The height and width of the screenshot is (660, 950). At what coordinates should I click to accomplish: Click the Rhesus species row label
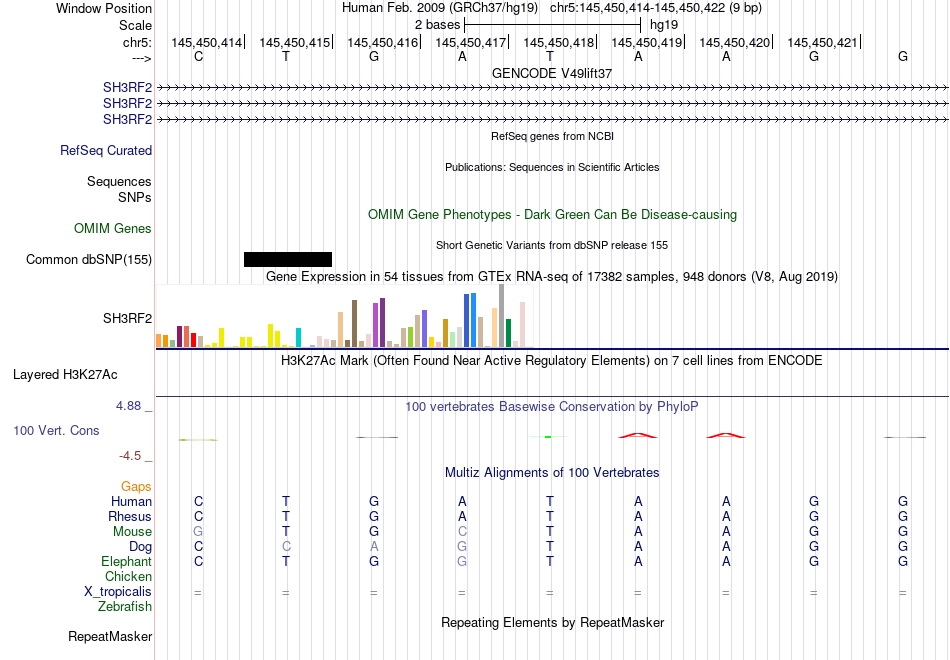(130, 516)
